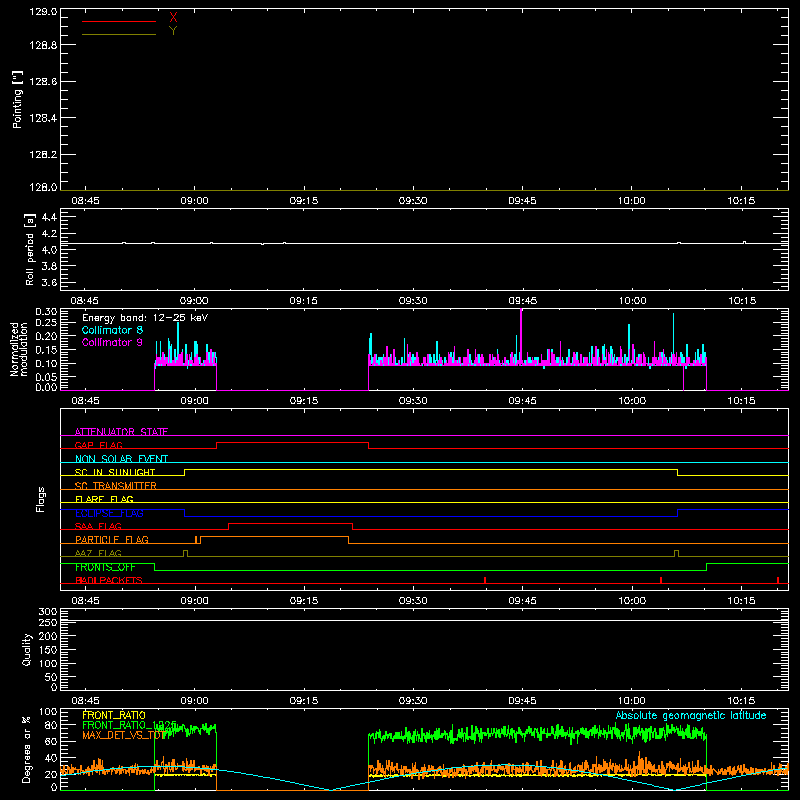Click the SC_TRANSMITTER flag label
The height and width of the screenshot is (800, 800).
click(x=116, y=486)
